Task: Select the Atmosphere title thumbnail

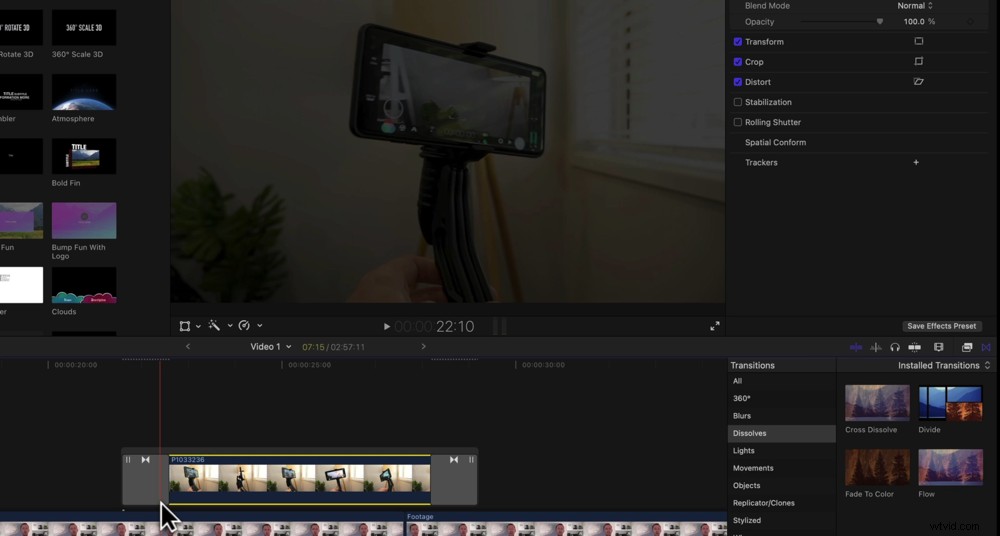Action: click(84, 92)
